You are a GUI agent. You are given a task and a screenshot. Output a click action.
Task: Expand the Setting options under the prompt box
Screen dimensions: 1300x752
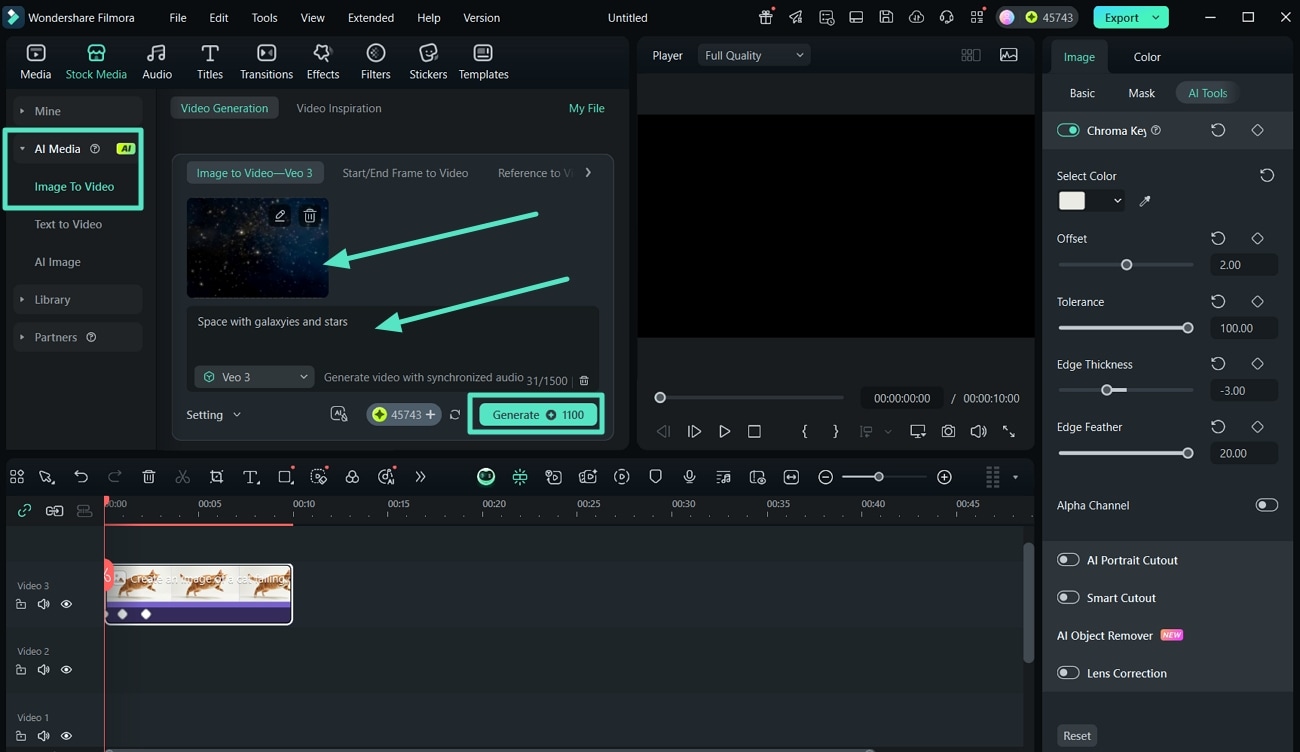[213, 414]
